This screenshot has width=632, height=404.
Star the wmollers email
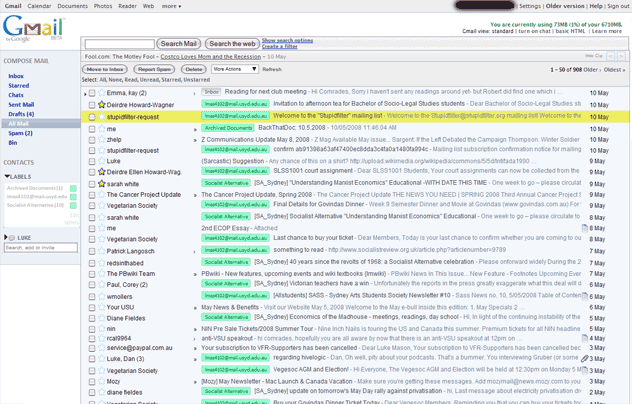click(x=102, y=296)
